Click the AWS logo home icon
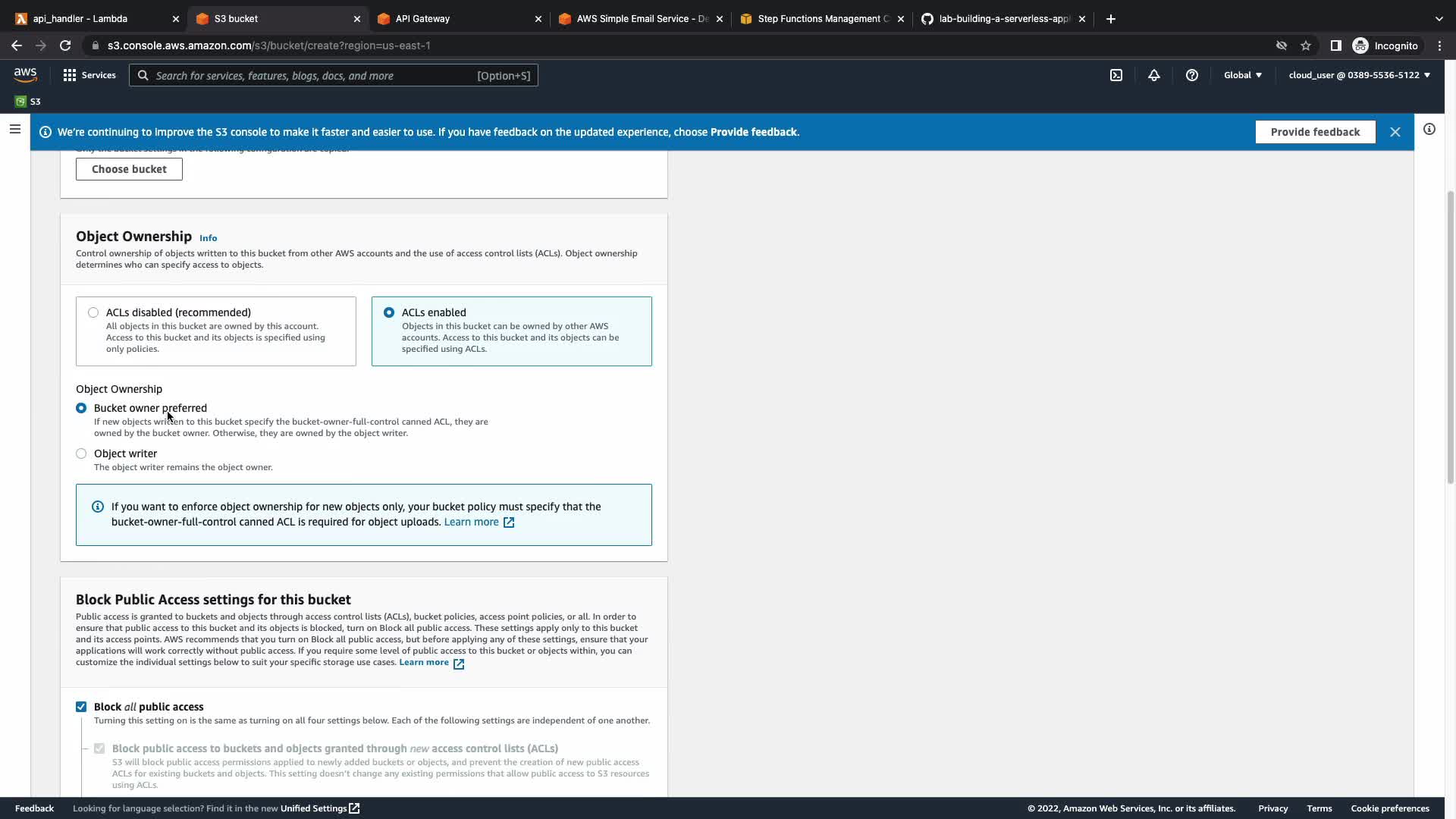Screen dimensions: 1456x819 tap(25, 75)
